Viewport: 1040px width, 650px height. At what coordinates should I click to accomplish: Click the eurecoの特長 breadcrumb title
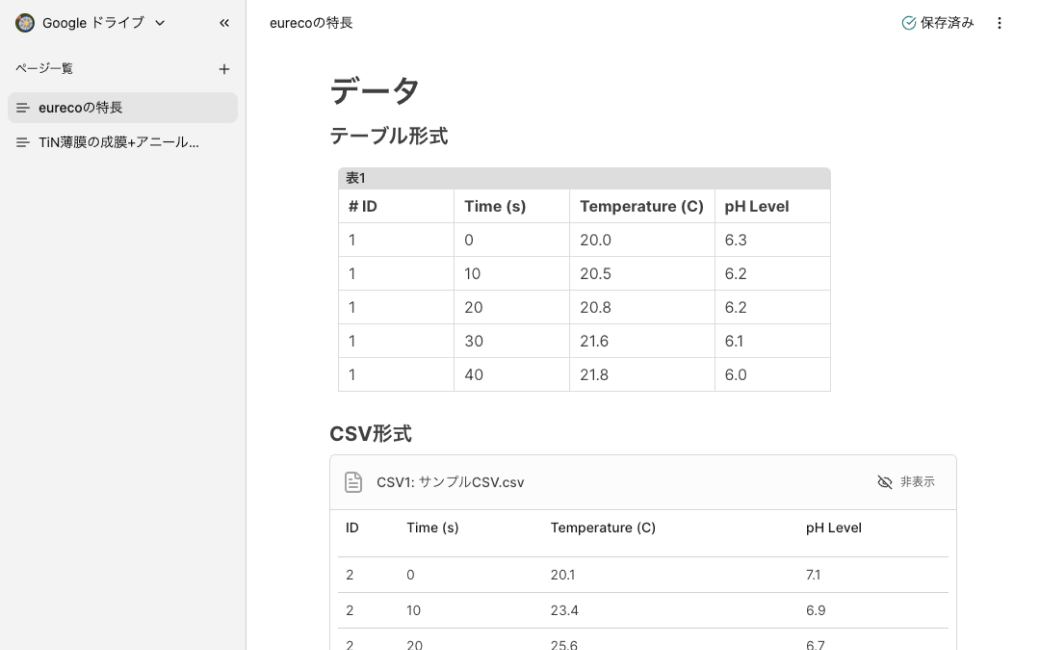click(311, 23)
